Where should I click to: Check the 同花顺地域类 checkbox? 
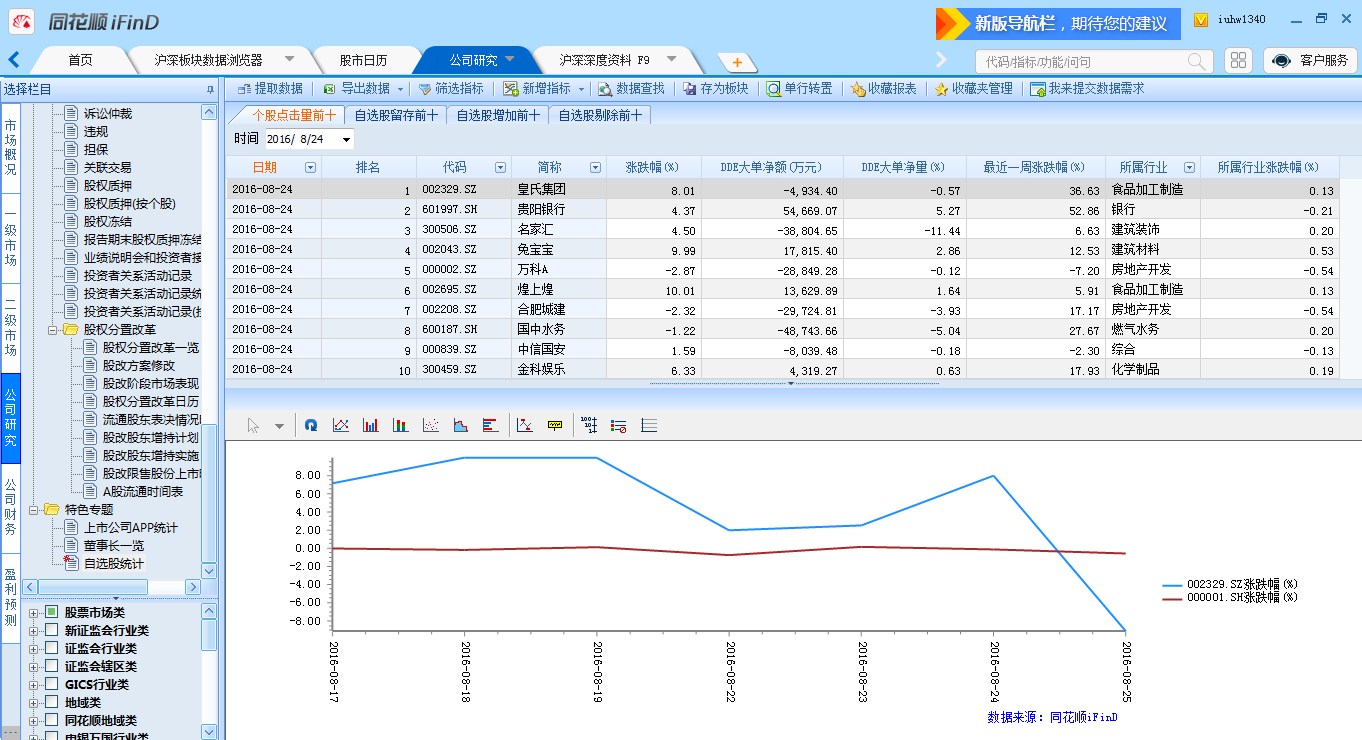point(51,720)
